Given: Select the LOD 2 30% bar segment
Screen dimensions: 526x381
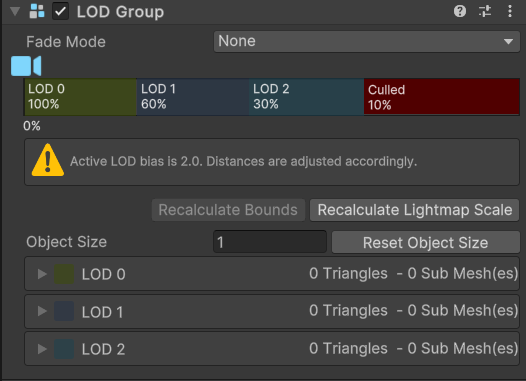Looking at the screenshot, I should tap(306, 97).
